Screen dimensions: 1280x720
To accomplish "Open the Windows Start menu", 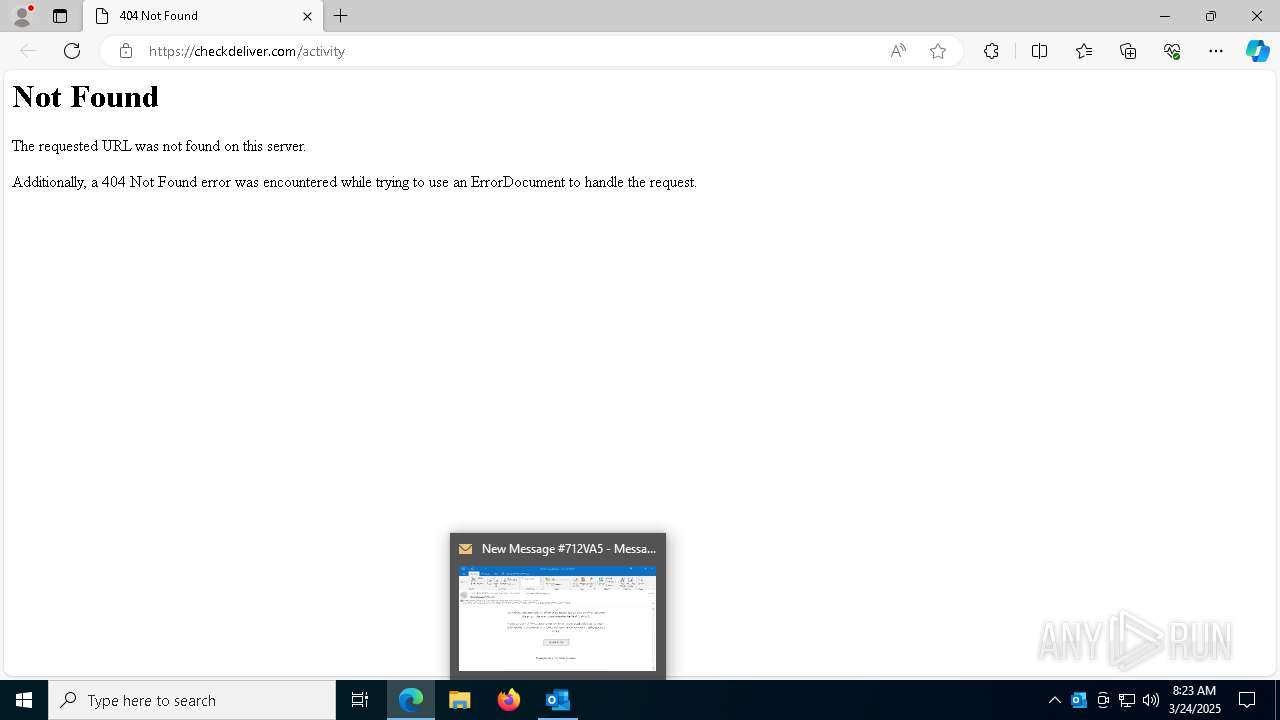I will pyautogui.click(x=24, y=700).
